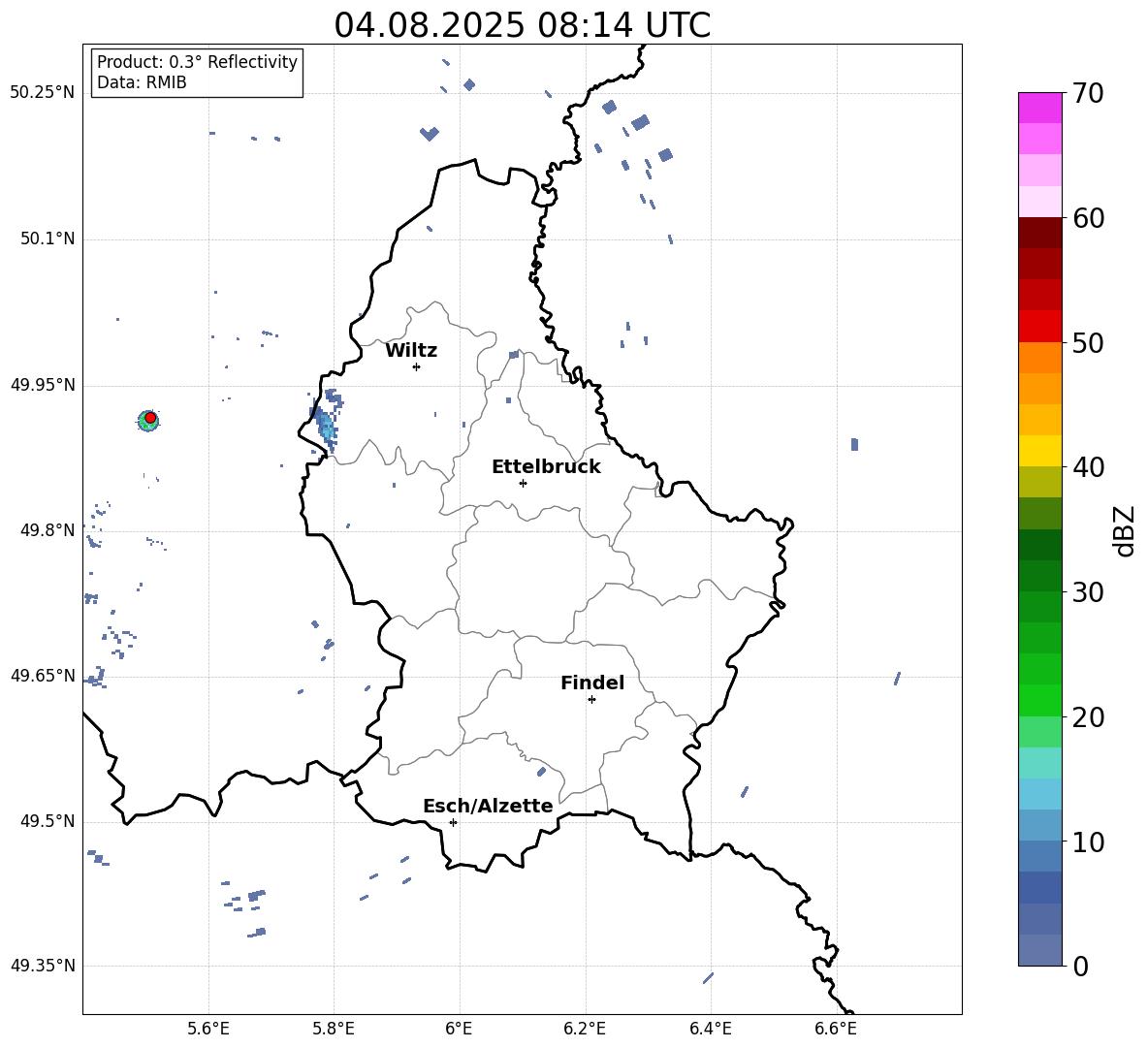Click the colorbar tick label 20
The image size is (1148, 1048).
[x=1089, y=717]
